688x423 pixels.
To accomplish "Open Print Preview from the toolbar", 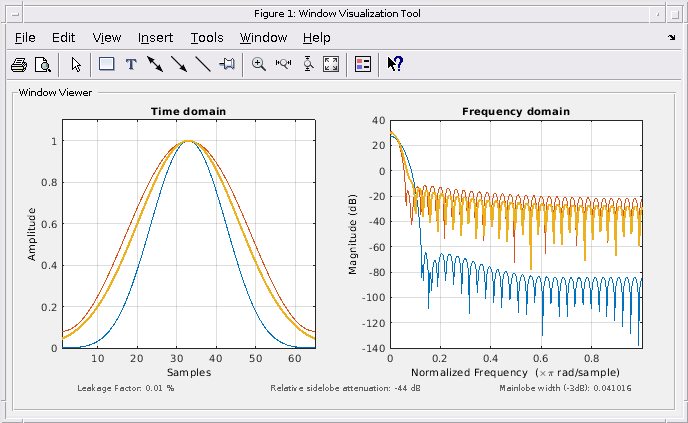I will point(43,65).
